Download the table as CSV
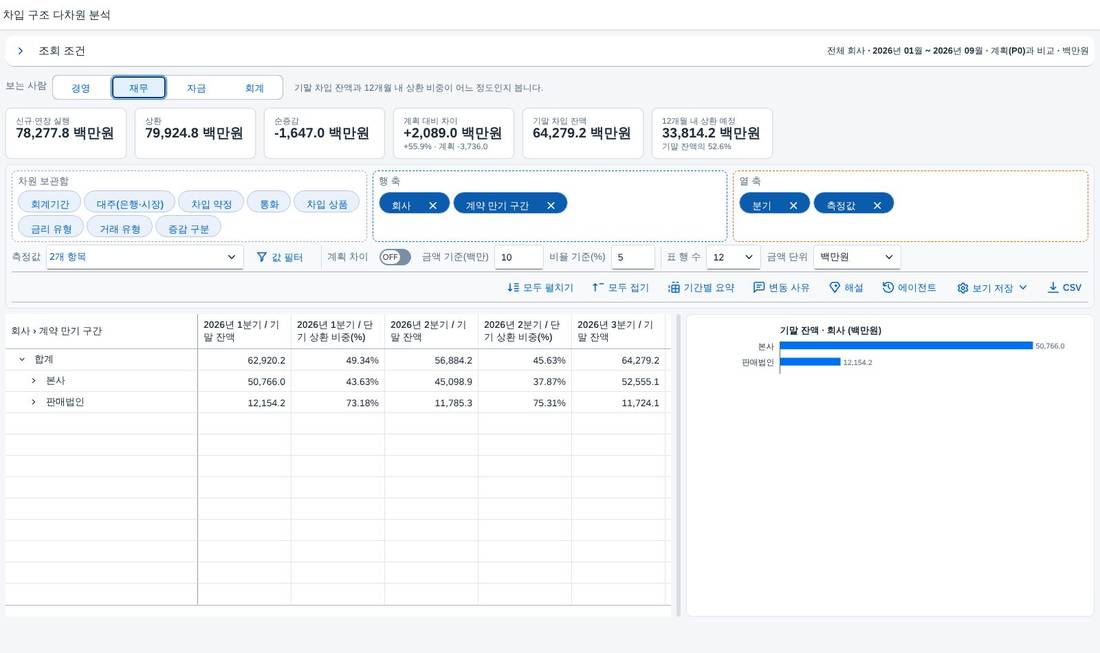The width and height of the screenshot is (1100, 653). click(x=1064, y=288)
